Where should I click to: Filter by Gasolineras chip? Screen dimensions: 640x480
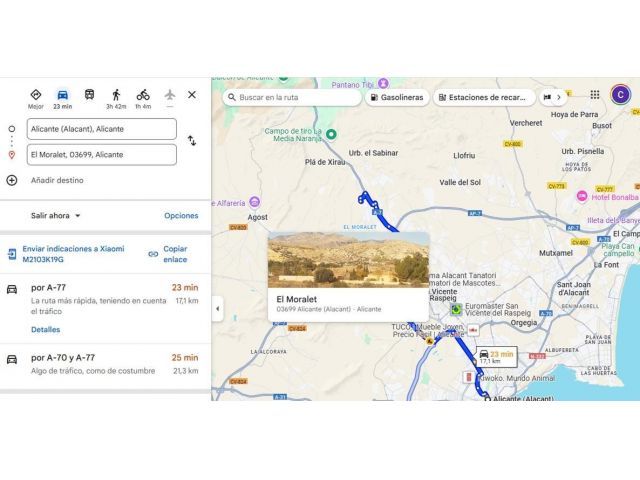(x=397, y=98)
